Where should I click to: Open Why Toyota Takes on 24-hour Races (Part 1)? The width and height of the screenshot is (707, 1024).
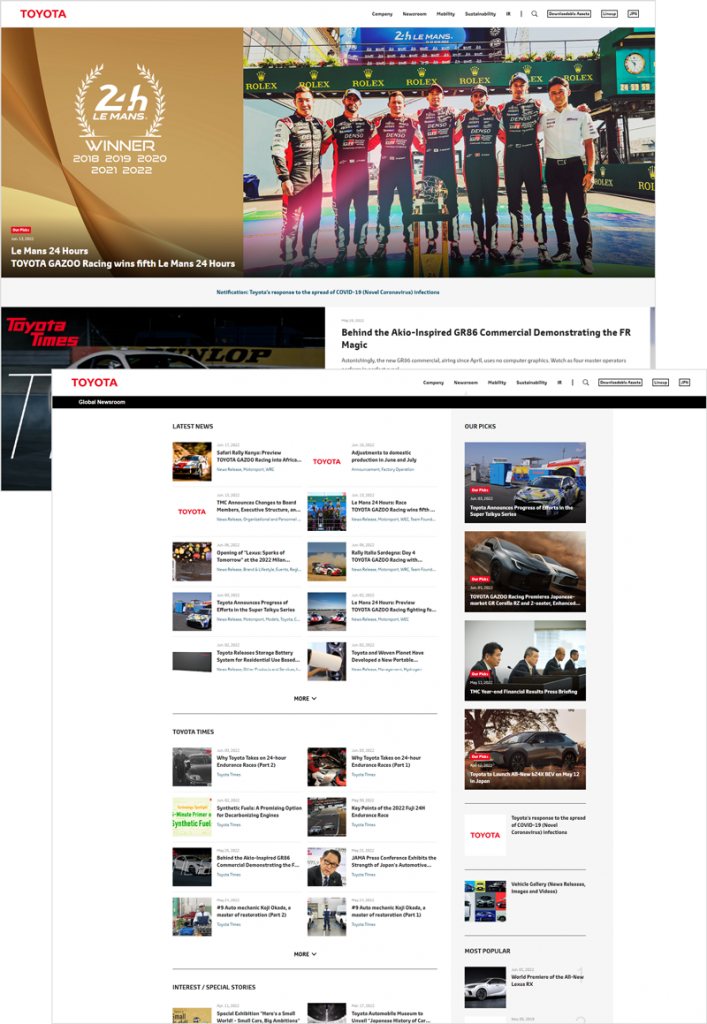coord(386,761)
